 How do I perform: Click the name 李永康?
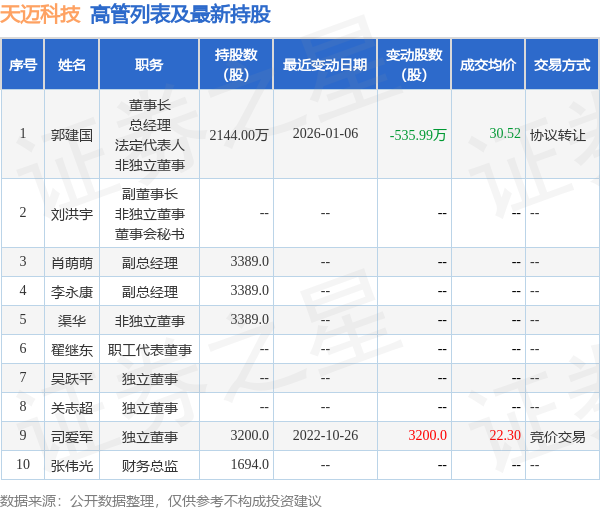(72, 292)
